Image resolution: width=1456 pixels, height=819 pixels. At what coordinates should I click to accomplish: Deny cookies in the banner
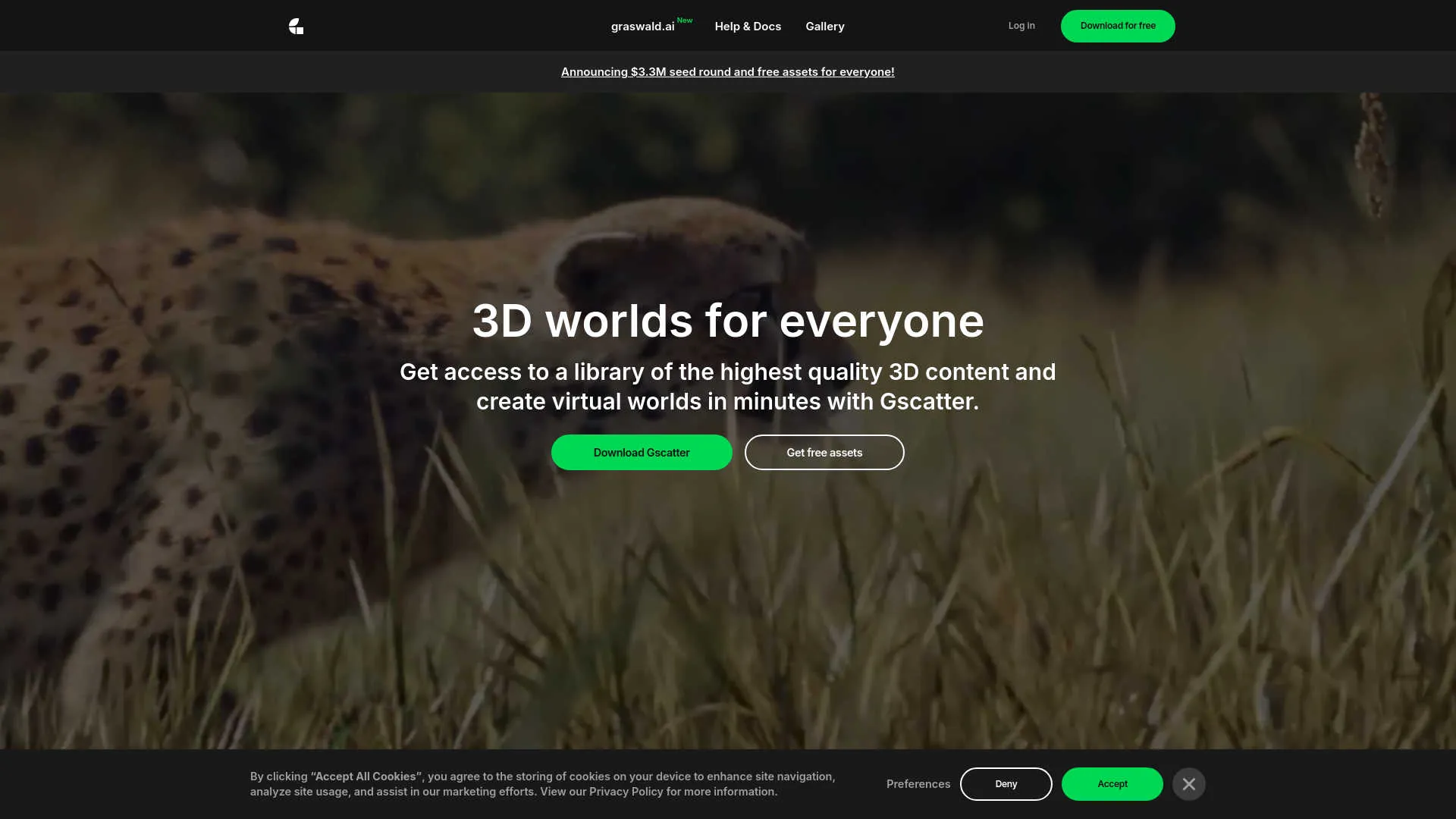click(1006, 784)
